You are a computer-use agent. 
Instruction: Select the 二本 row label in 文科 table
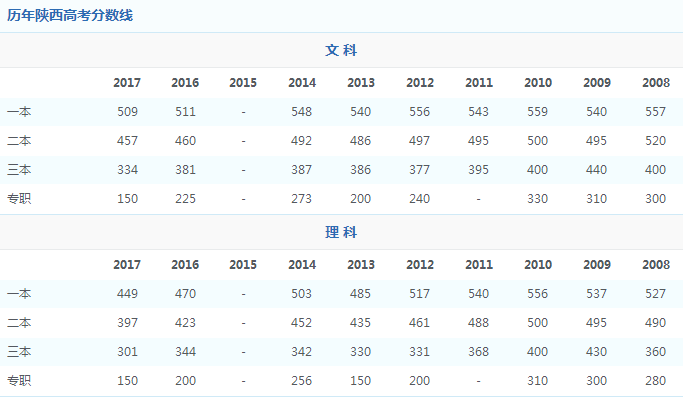click(x=19, y=141)
